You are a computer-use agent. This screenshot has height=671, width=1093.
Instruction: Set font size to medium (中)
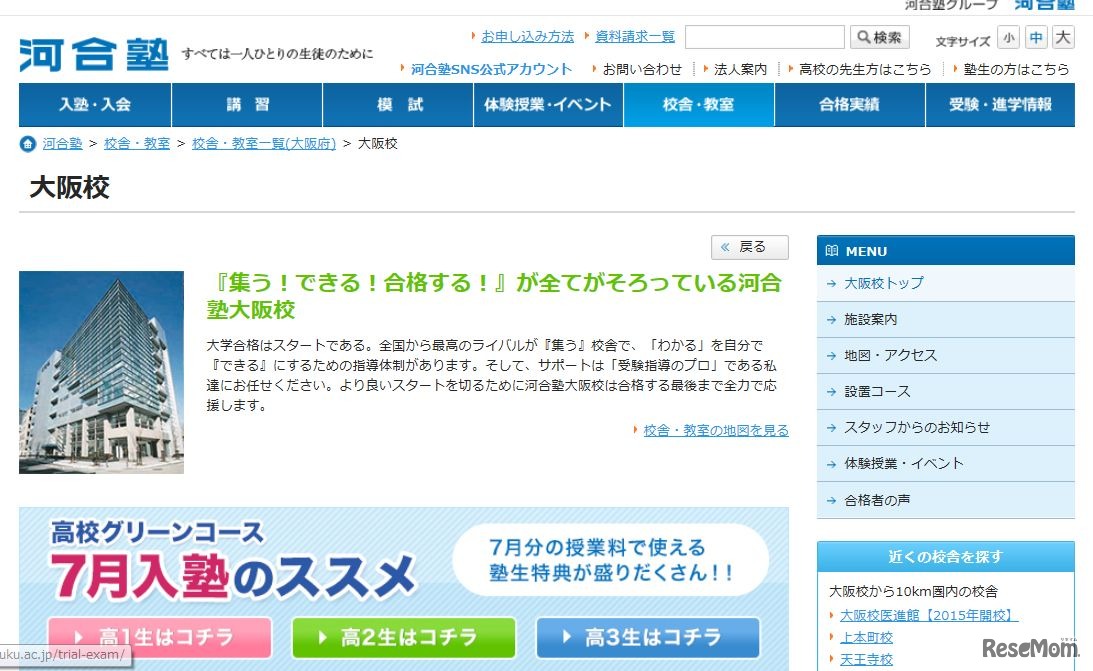[x=1036, y=38]
